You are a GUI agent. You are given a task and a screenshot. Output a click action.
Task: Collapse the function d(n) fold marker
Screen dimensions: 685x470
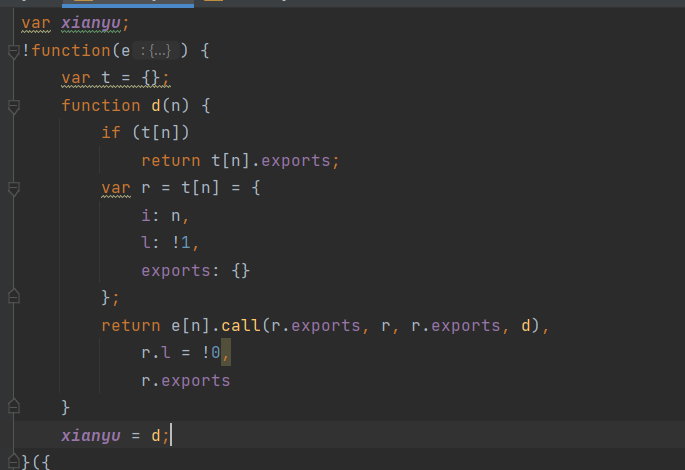click(13, 105)
